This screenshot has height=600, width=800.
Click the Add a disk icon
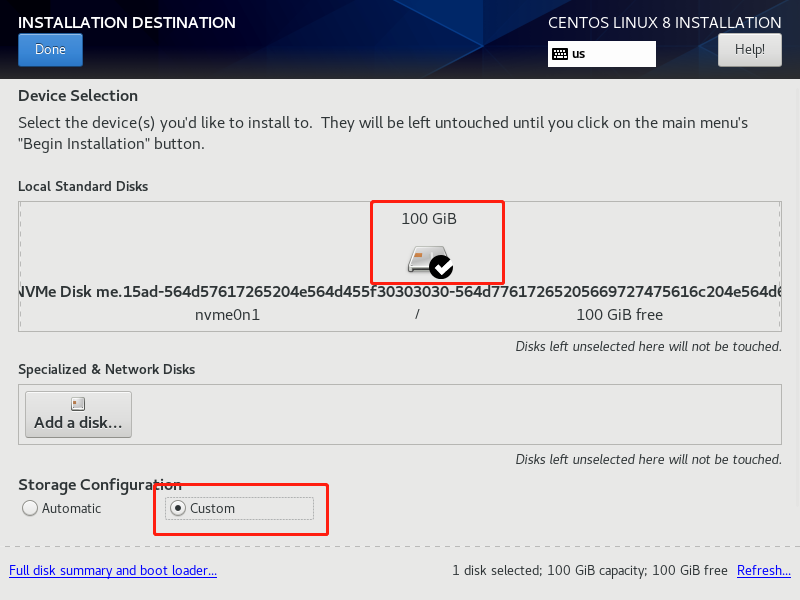tap(78, 403)
